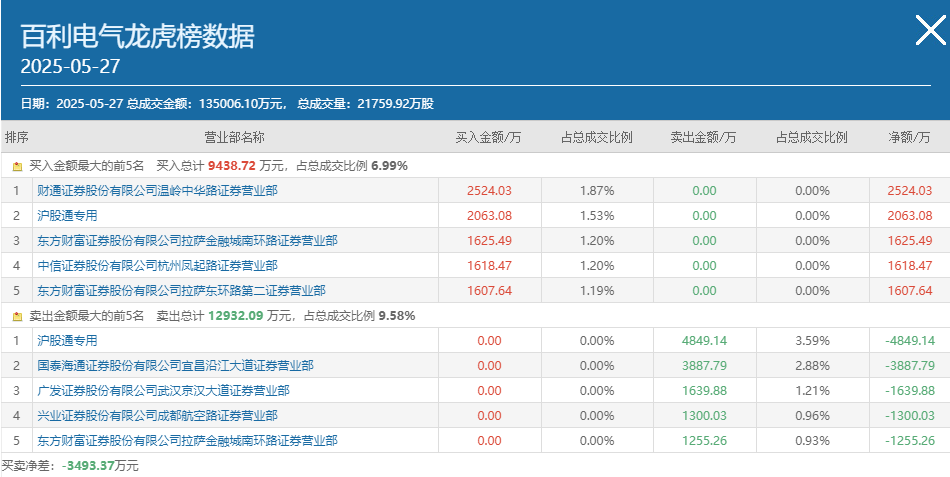Open 国泰海通证券宜昌沿江大道证券营业部 link
The width and height of the screenshot is (950, 477).
[175, 366]
